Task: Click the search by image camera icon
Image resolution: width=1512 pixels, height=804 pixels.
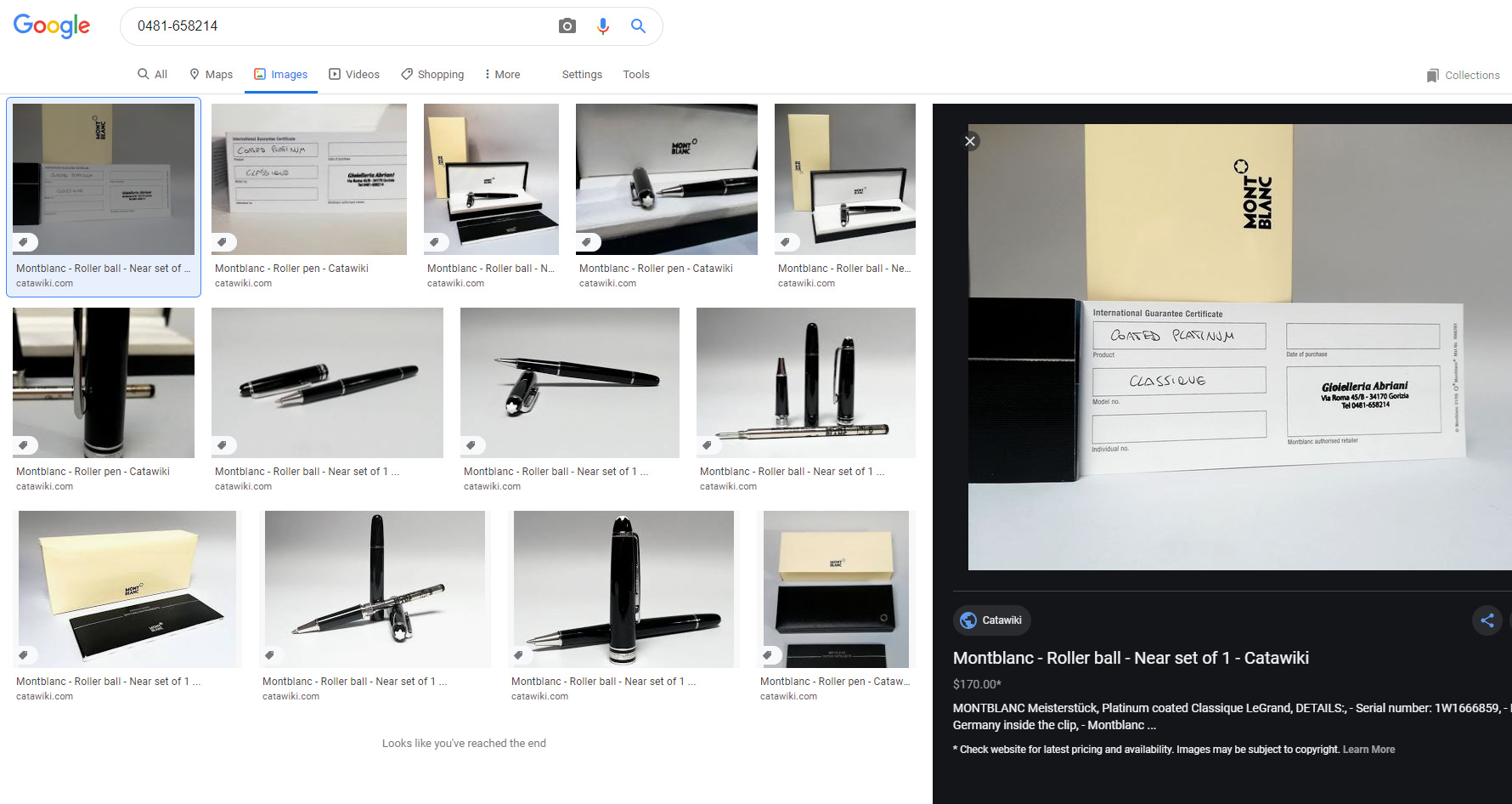Action: (x=567, y=26)
